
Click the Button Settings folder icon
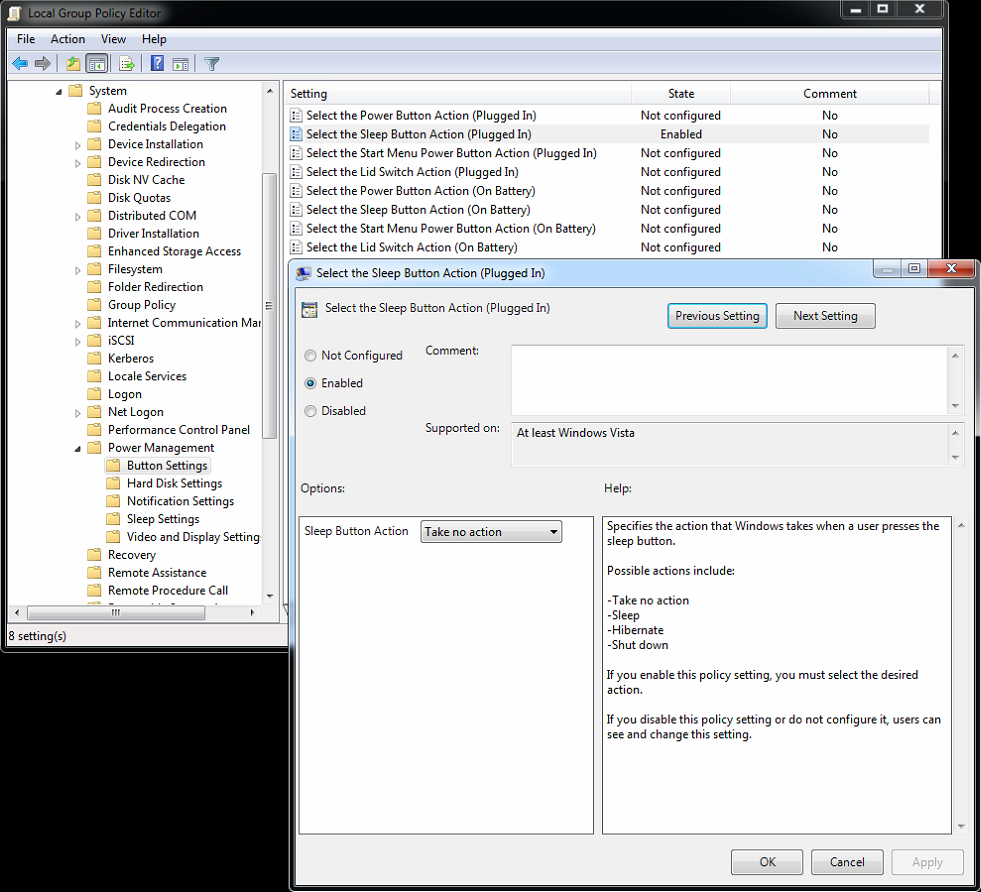click(113, 465)
